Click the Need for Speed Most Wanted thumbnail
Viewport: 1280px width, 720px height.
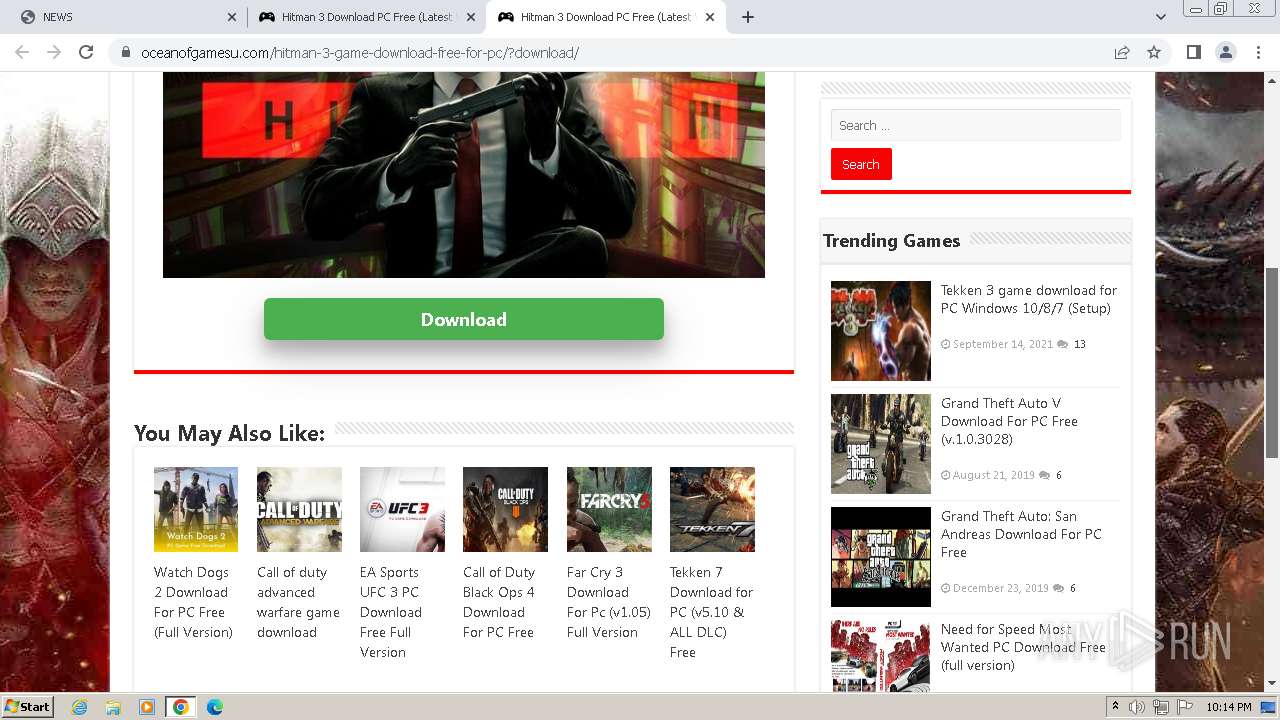(x=881, y=656)
